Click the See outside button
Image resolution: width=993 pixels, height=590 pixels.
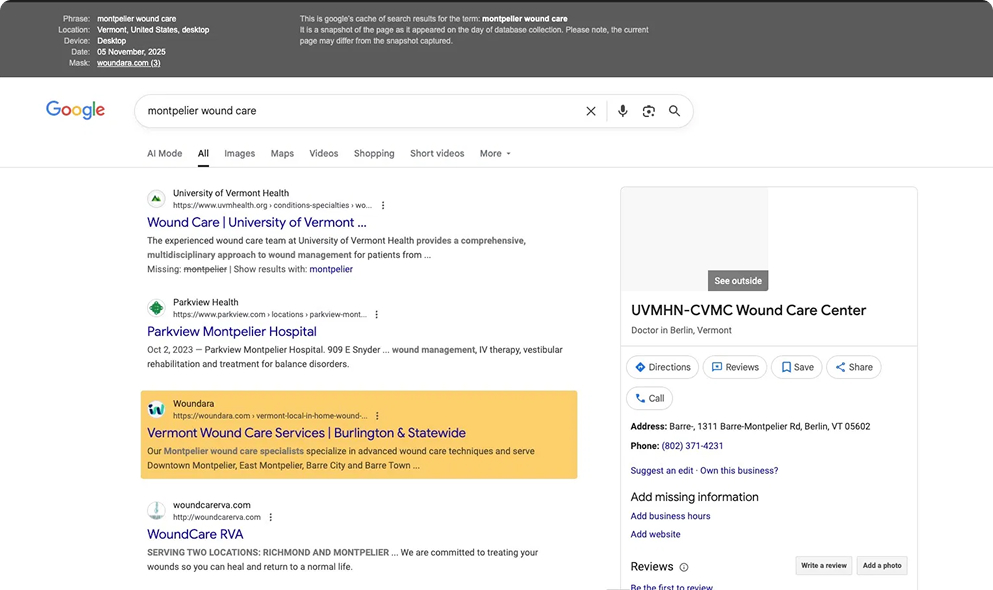point(738,280)
